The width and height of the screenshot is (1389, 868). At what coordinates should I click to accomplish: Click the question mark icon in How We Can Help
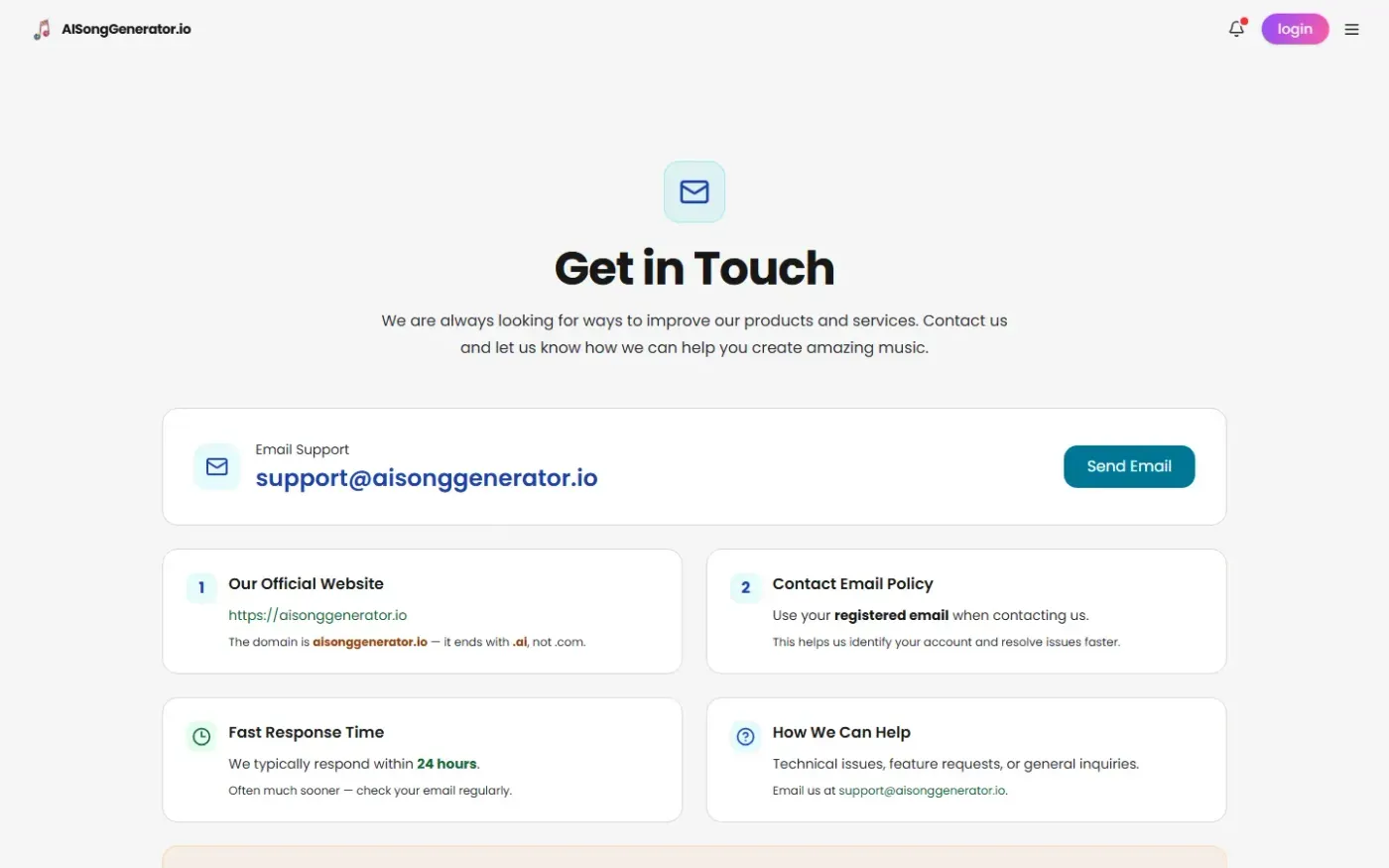pyautogui.click(x=746, y=736)
